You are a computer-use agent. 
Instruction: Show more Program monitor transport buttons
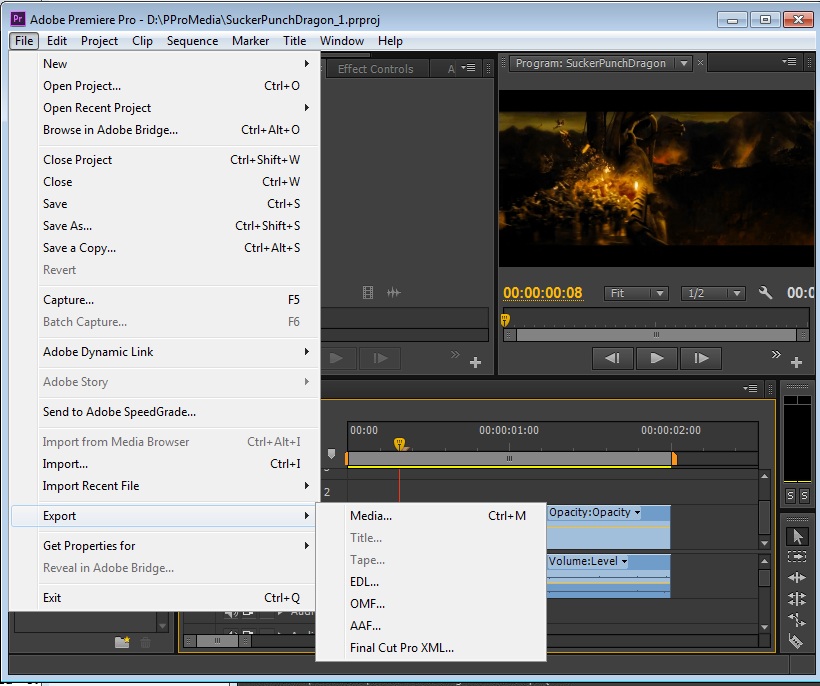pos(776,355)
